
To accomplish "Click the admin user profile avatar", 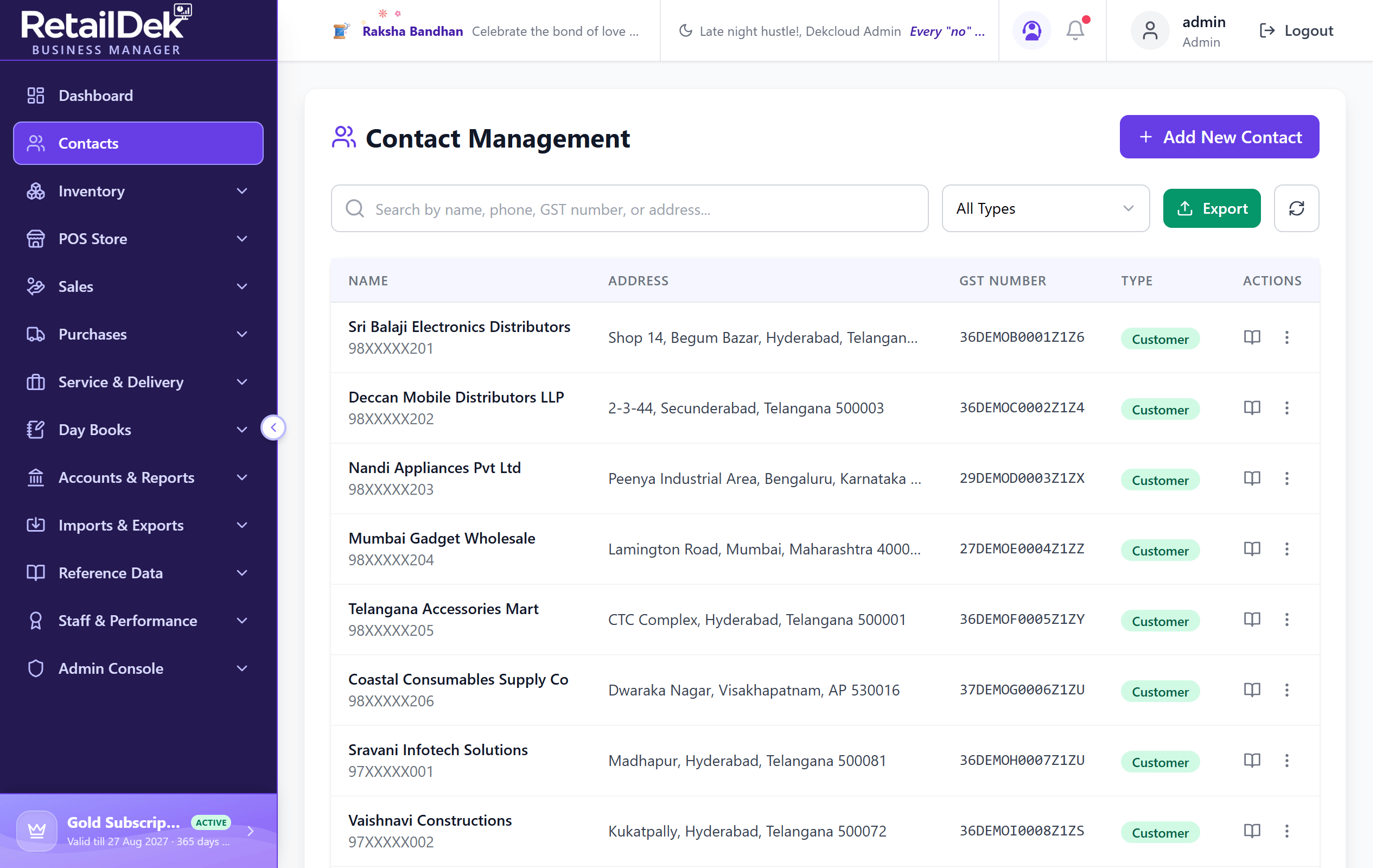I will pos(1150,30).
